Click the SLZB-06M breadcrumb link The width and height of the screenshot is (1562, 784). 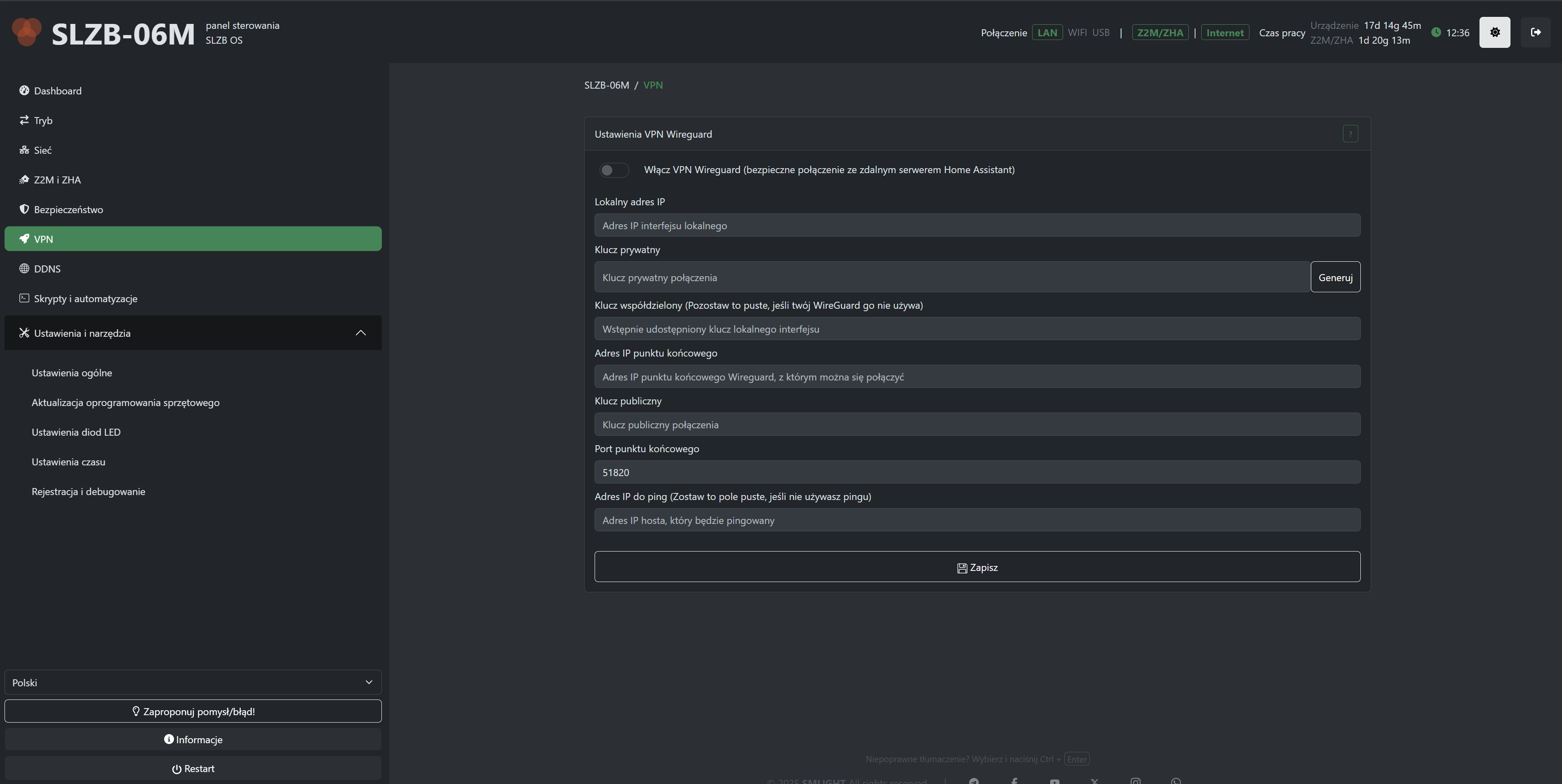click(x=606, y=85)
